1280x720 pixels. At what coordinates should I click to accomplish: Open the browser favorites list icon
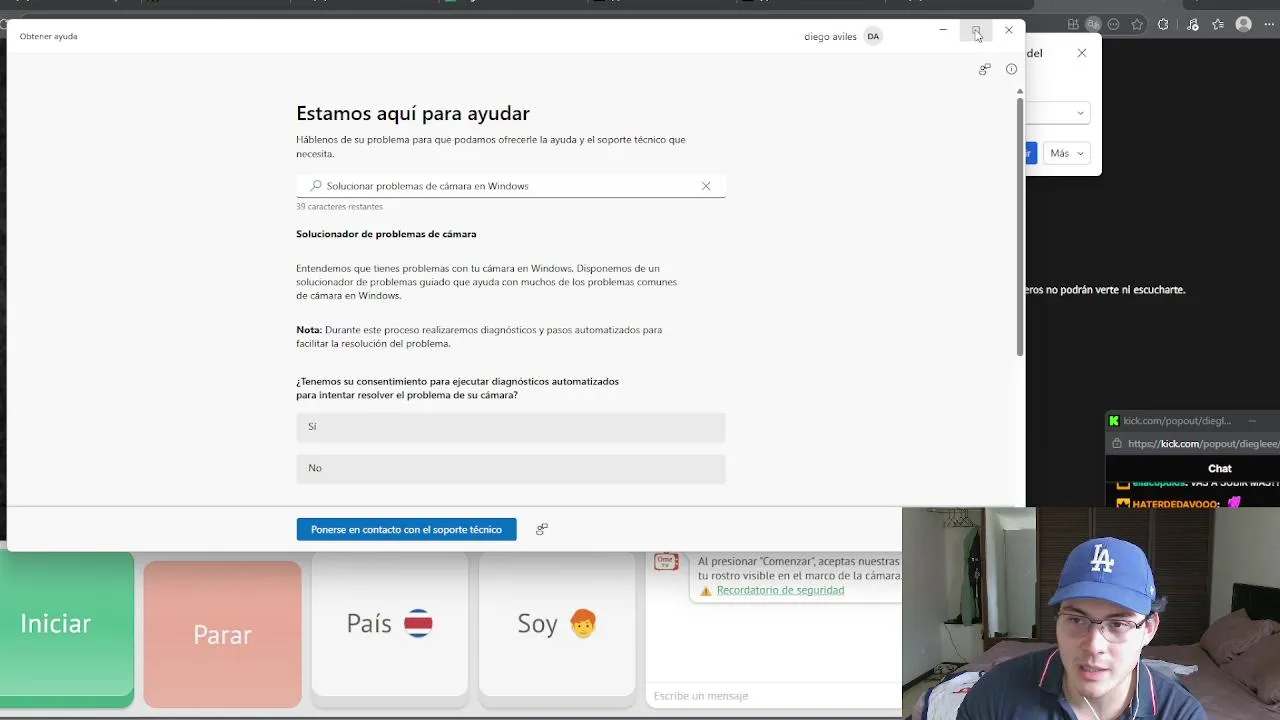(1217, 24)
